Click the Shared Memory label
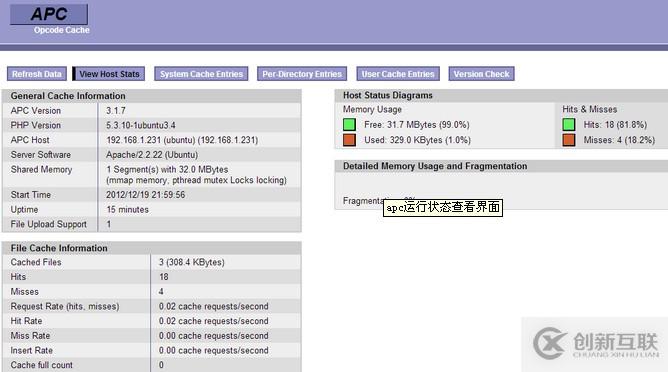The image size is (668, 372). pyautogui.click(x=41, y=170)
